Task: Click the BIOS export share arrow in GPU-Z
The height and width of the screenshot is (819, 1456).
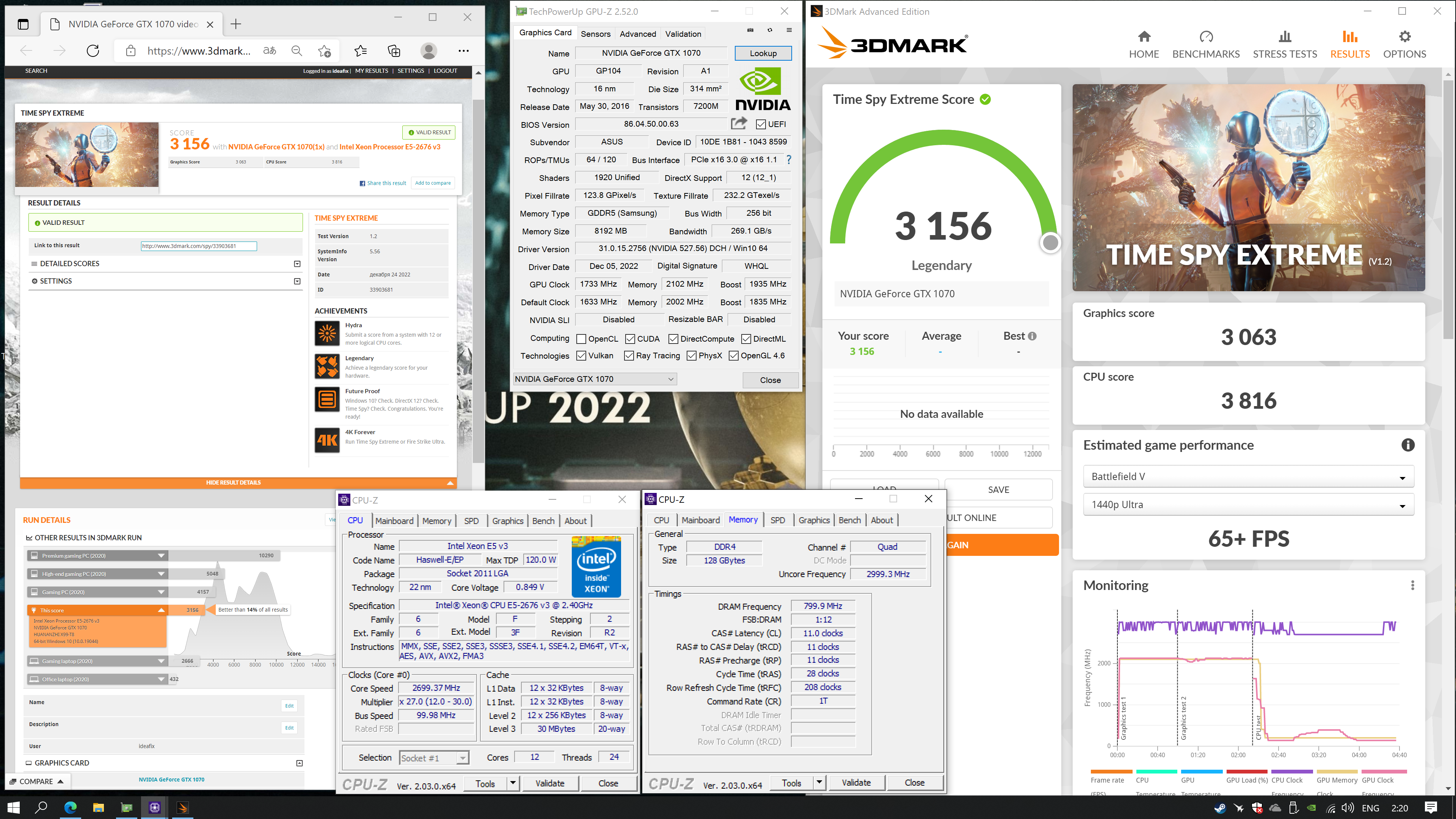Action: 739,123
